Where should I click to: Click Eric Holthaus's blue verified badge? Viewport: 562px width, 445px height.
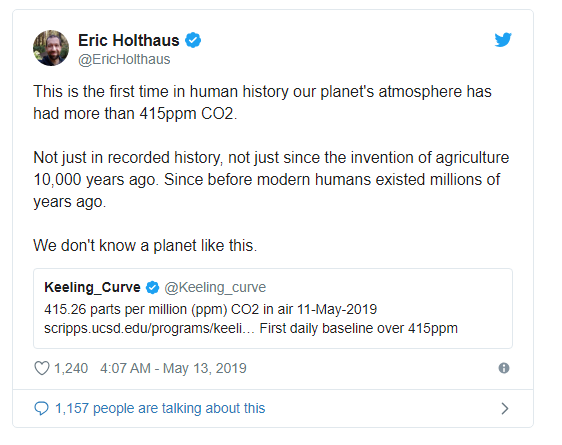tap(193, 40)
